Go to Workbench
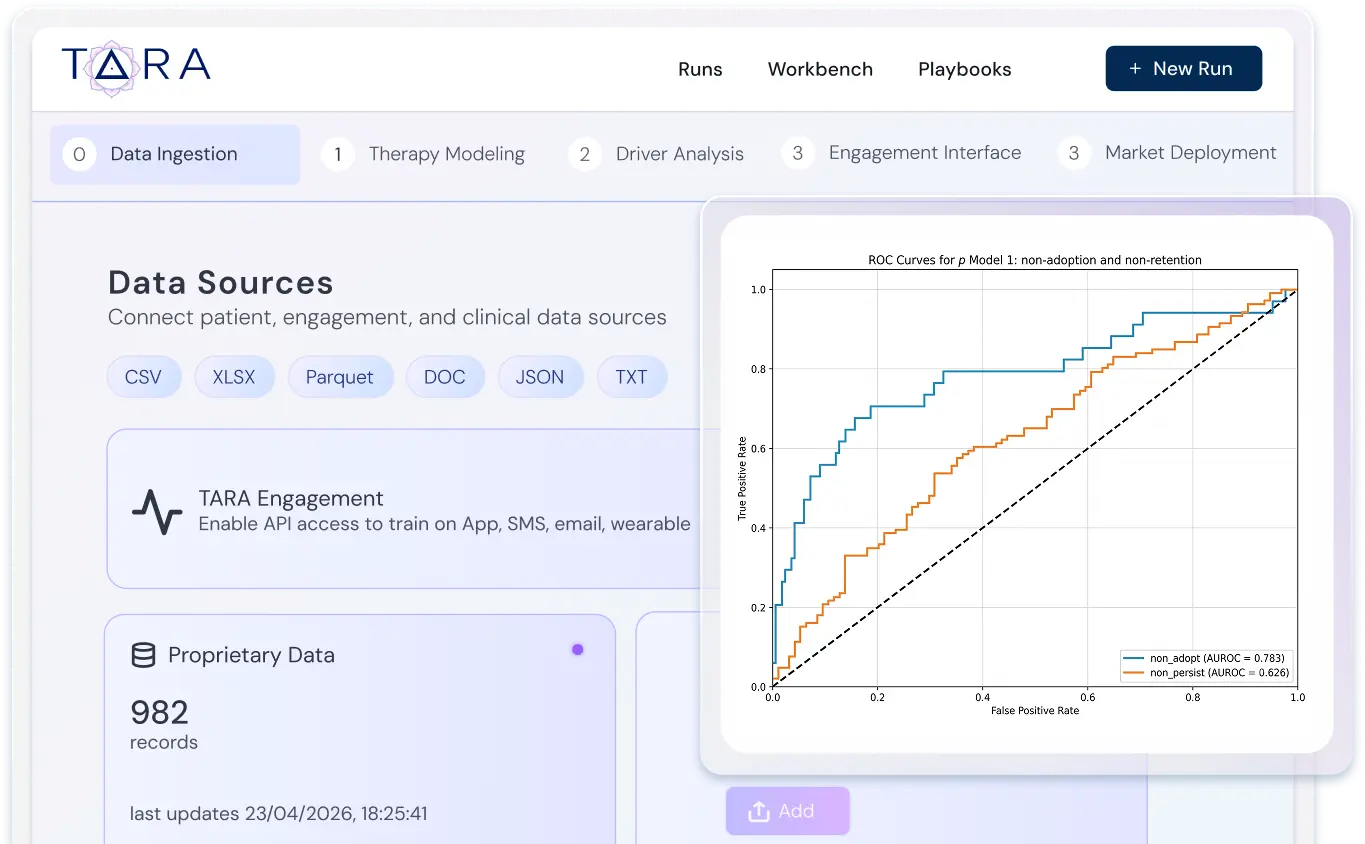The image size is (1365, 844). (820, 69)
